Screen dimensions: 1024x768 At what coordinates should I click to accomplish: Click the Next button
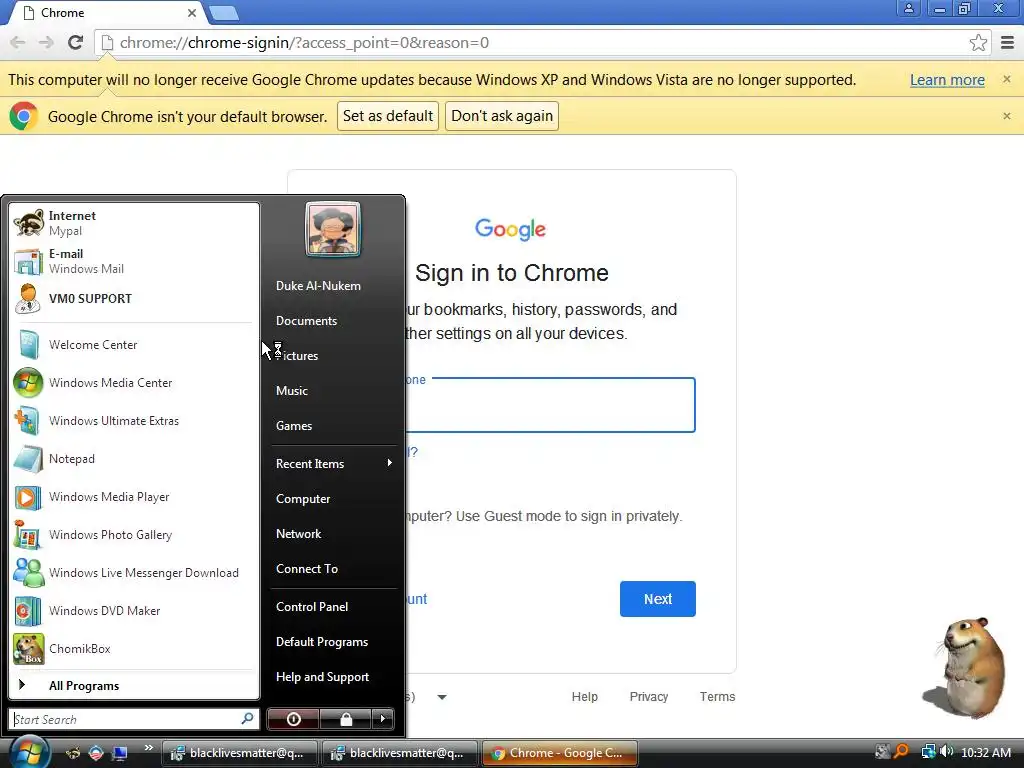pos(658,599)
